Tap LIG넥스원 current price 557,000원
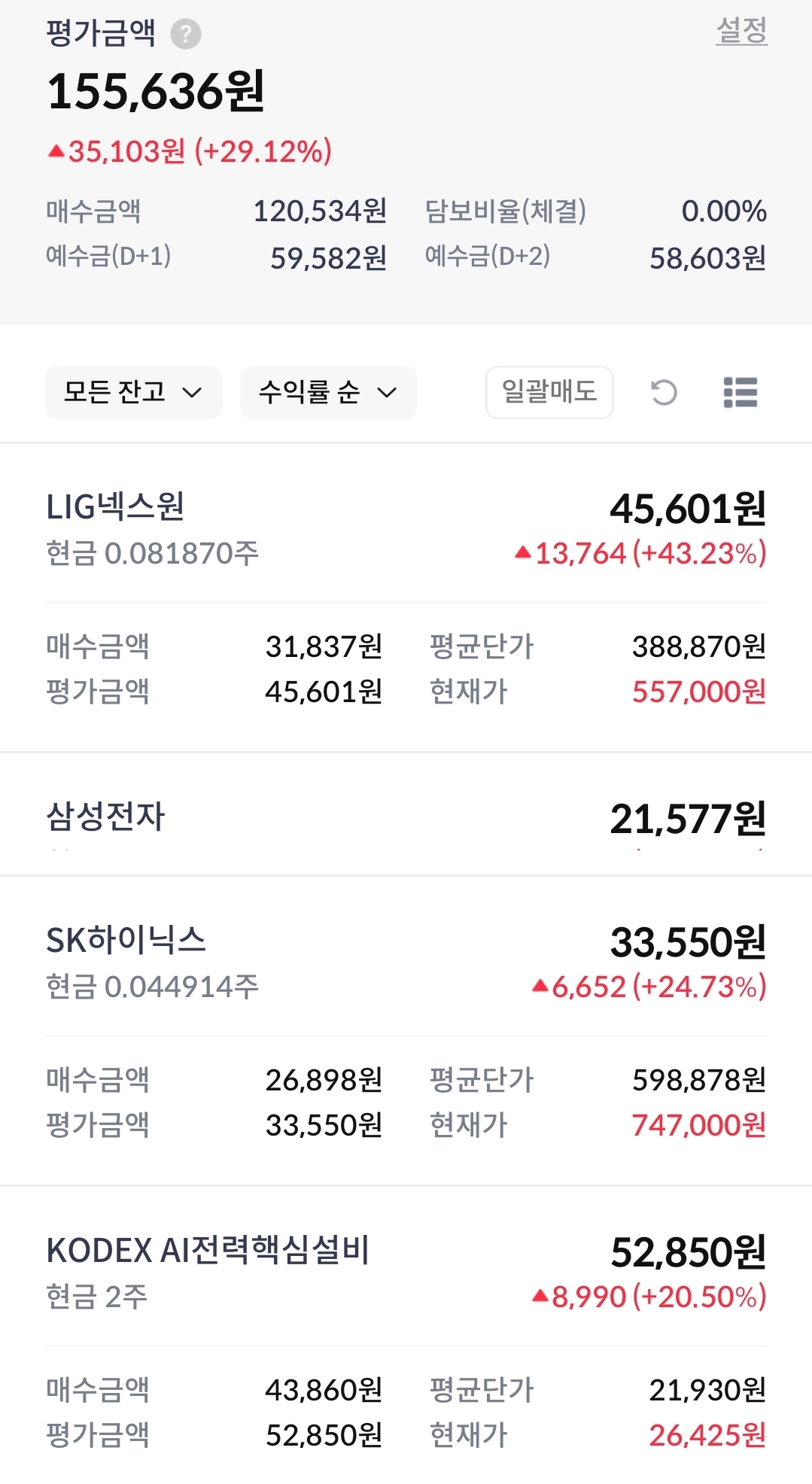The width and height of the screenshot is (812, 1484). (698, 692)
